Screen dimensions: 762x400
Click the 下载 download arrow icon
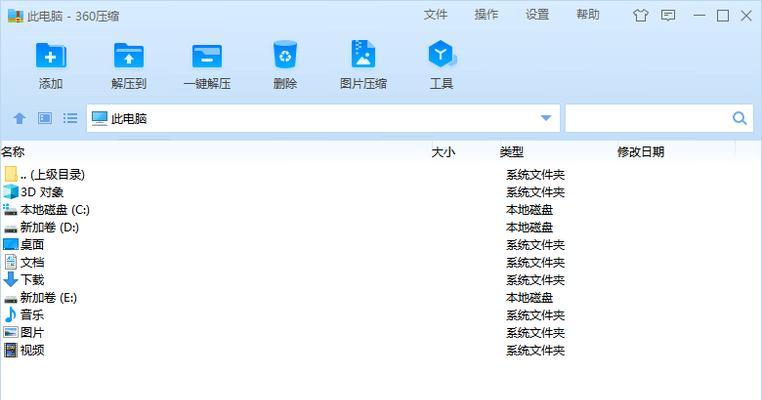click(10, 279)
